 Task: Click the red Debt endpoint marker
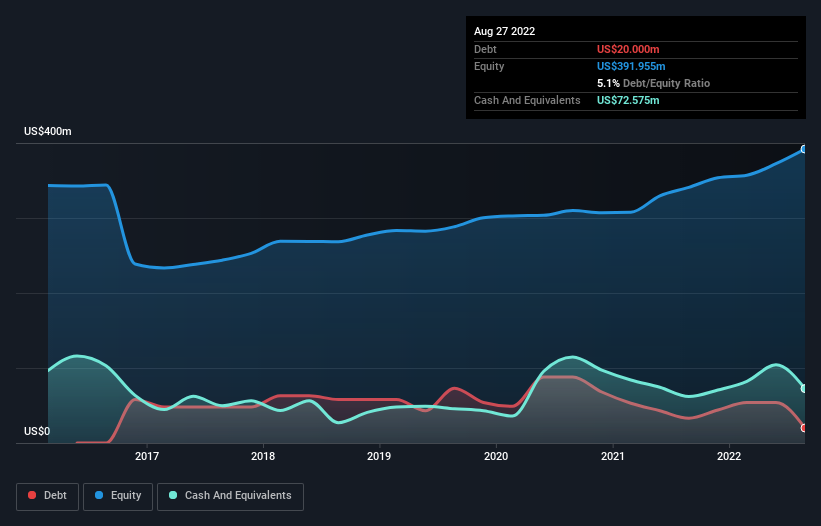pos(804,428)
